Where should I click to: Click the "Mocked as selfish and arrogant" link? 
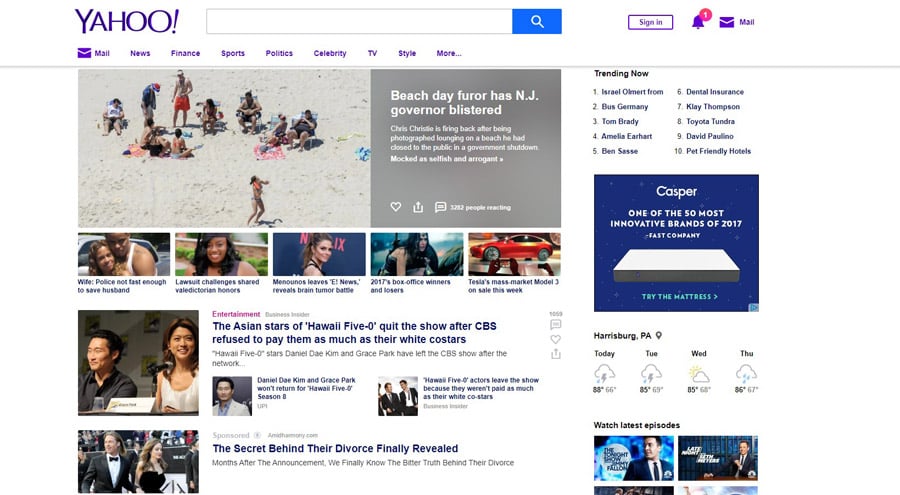point(446,159)
